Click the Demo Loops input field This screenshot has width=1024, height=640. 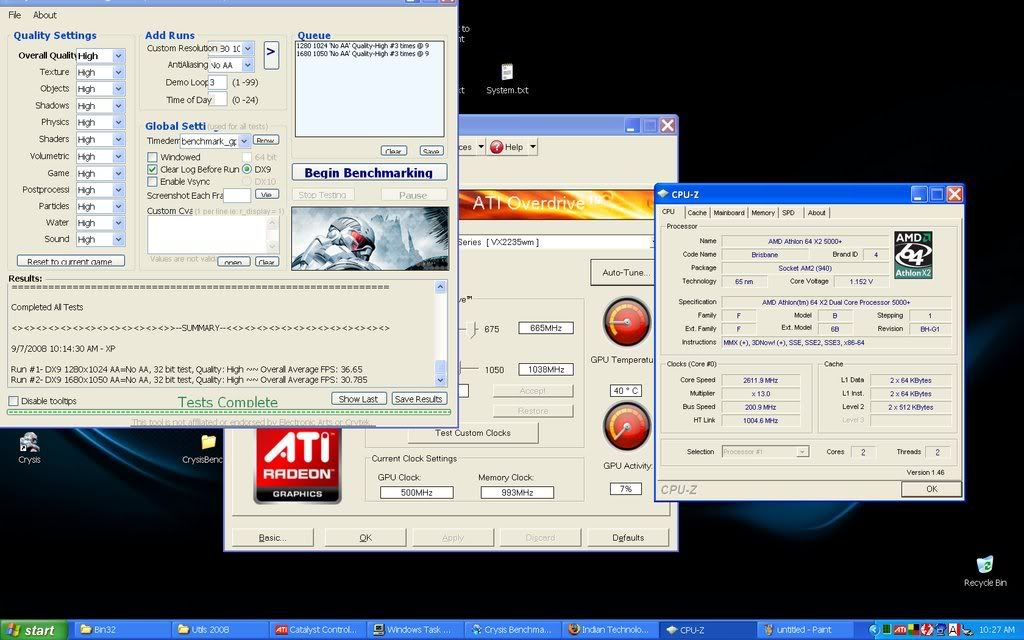point(217,82)
